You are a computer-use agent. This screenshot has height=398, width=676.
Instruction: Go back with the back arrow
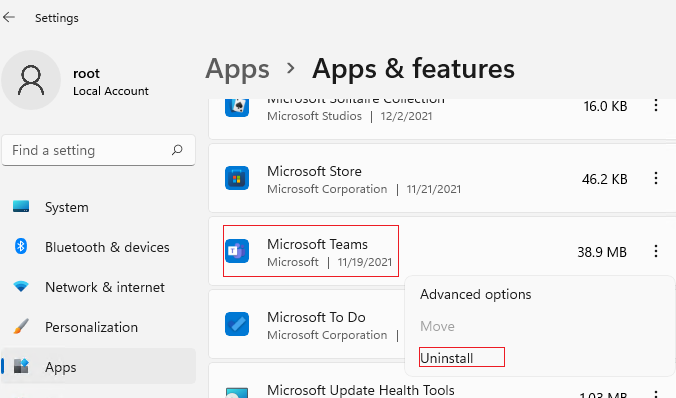(9, 17)
